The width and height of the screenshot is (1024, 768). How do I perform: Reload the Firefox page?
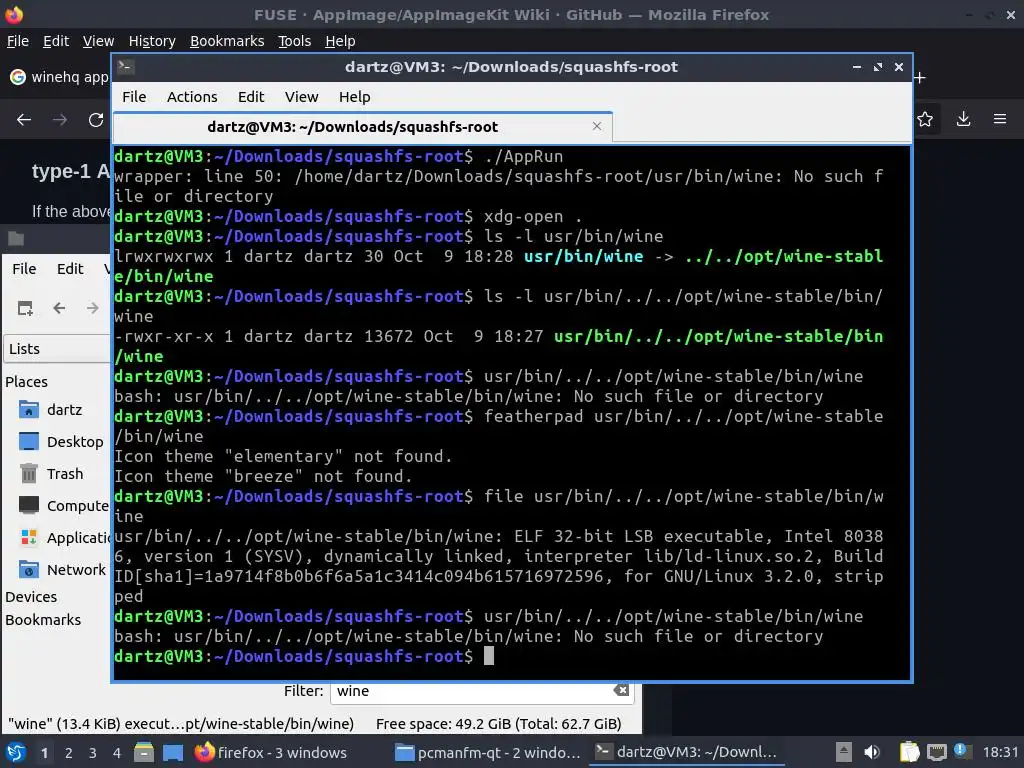[96, 120]
